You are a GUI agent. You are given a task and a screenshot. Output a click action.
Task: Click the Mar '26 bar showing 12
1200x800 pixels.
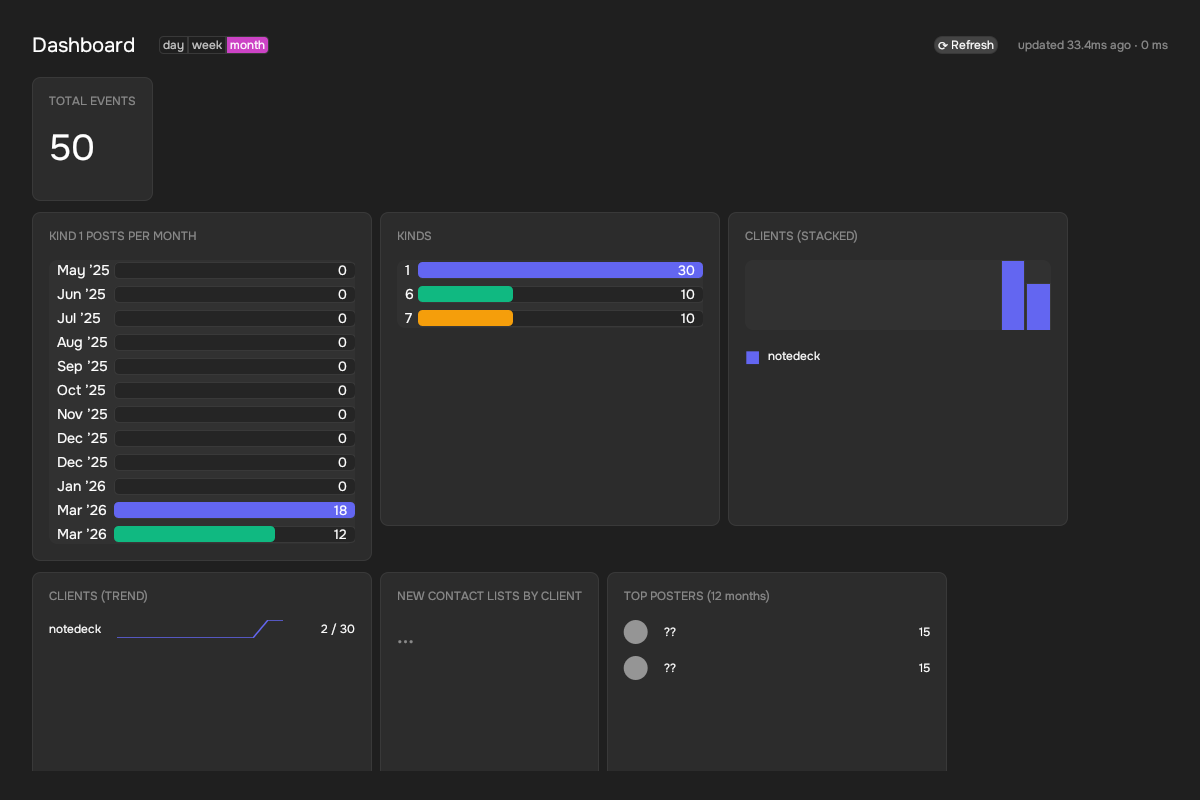pyautogui.click(x=194, y=534)
